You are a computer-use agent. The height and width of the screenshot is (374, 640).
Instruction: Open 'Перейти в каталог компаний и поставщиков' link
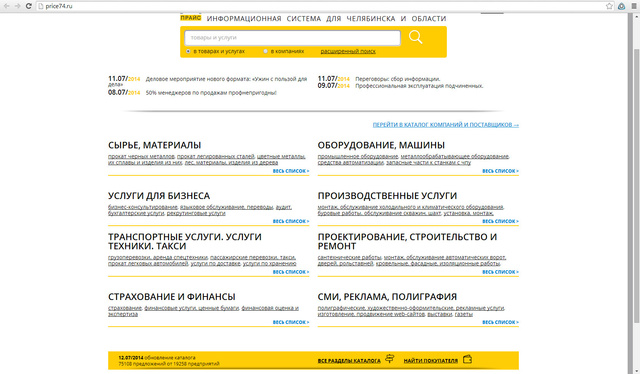(446, 125)
